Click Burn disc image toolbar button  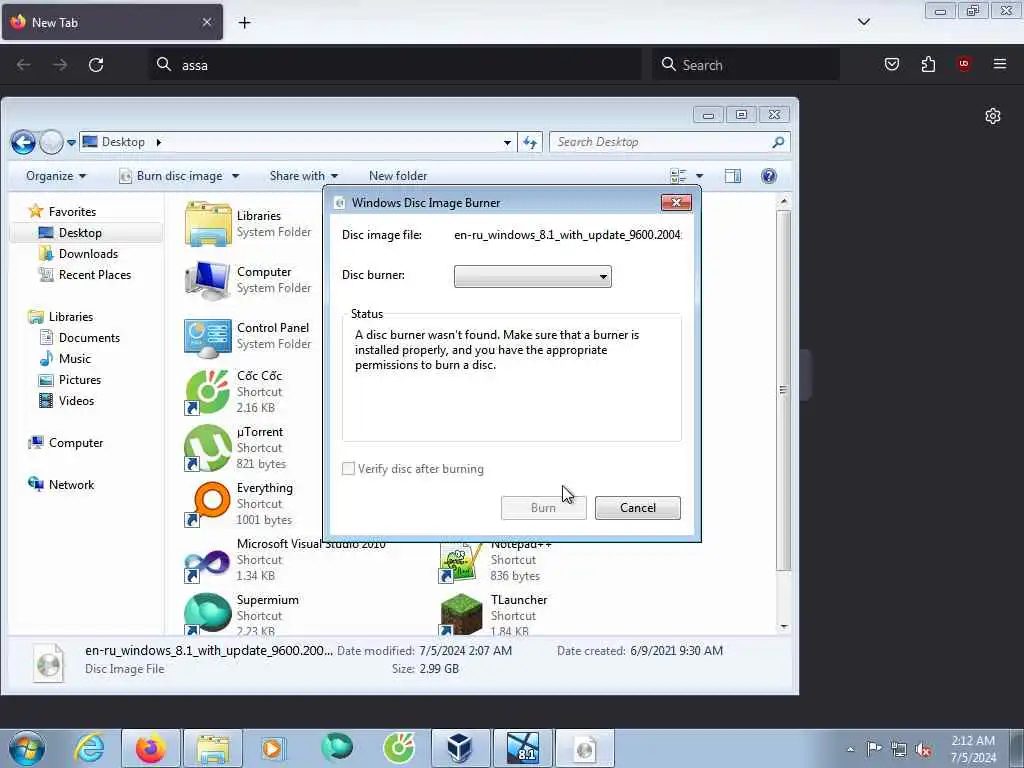172,176
